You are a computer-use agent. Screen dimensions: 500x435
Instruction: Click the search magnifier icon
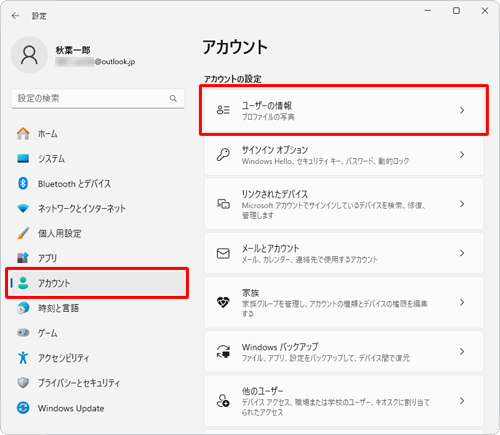click(173, 98)
